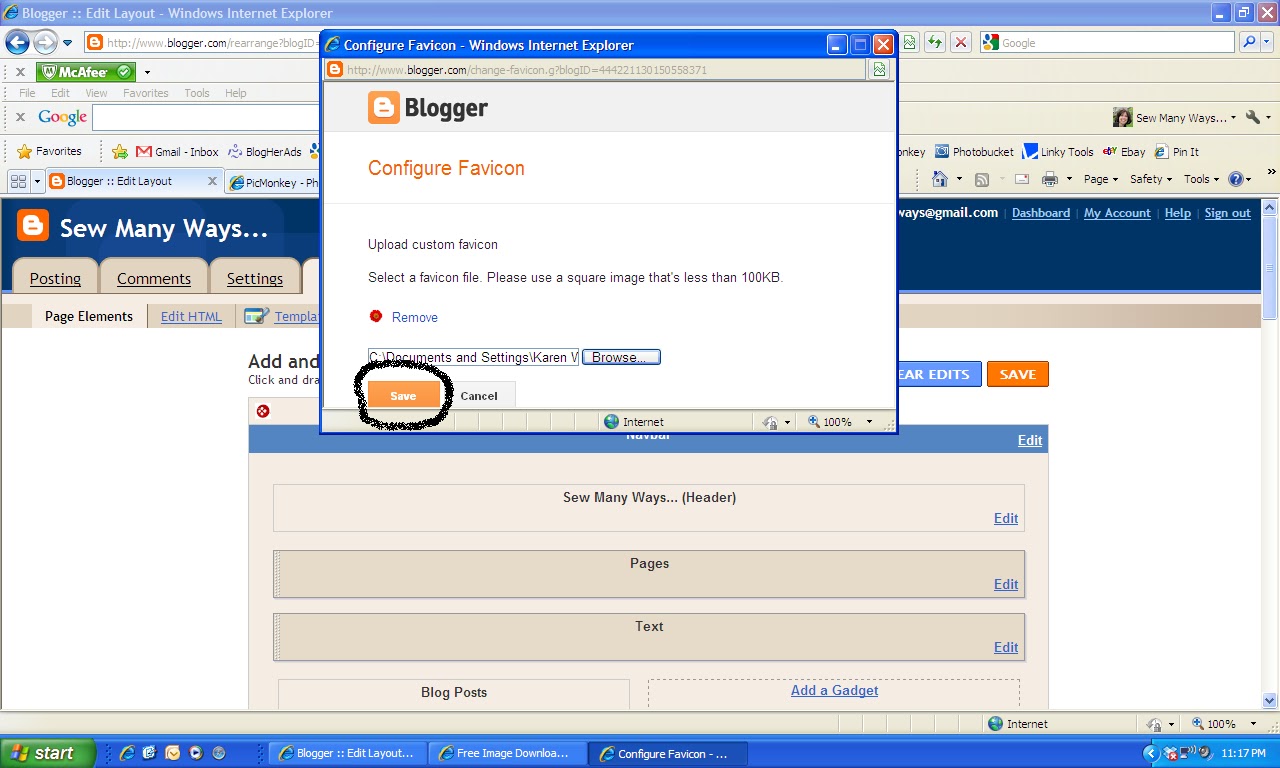This screenshot has height=768, width=1280.
Task: Open the Favorites menu in menu bar
Action: (x=146, y=93)
